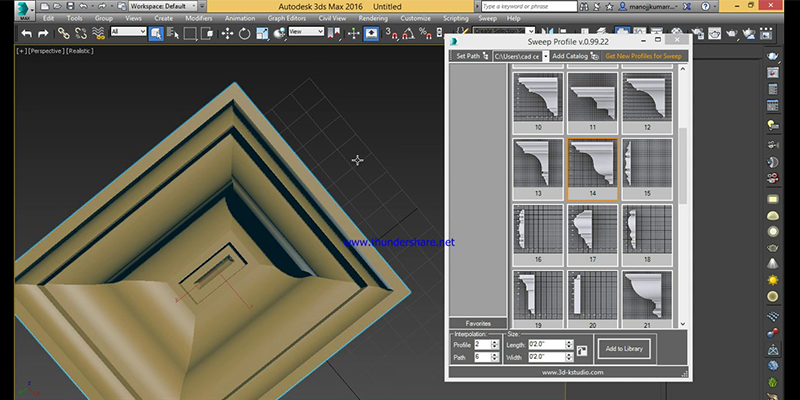
Task: Open the selection filter All dropdown
Action: tap(129, 32)
